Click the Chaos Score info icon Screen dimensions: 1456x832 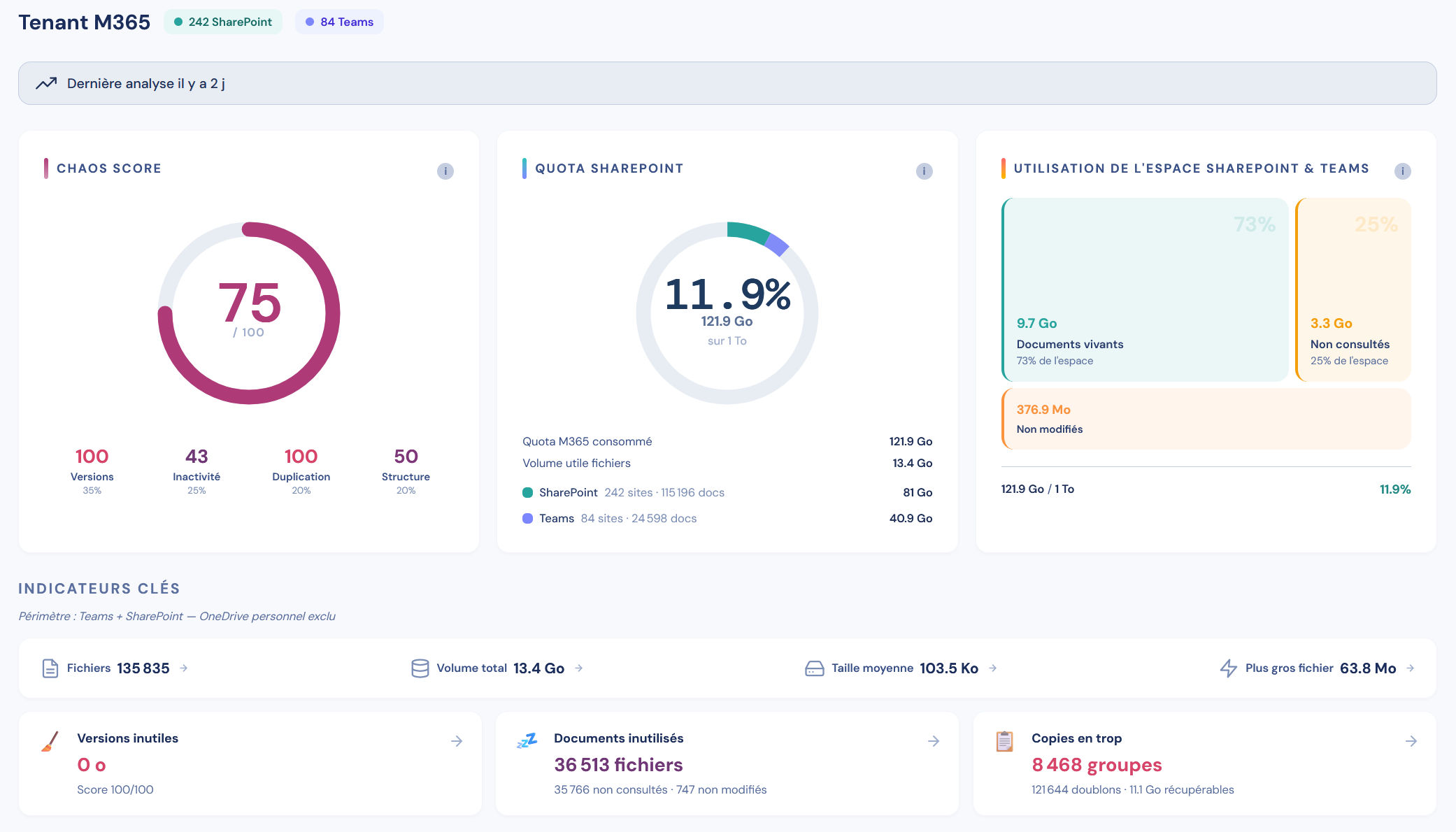[x=445, y=171]
